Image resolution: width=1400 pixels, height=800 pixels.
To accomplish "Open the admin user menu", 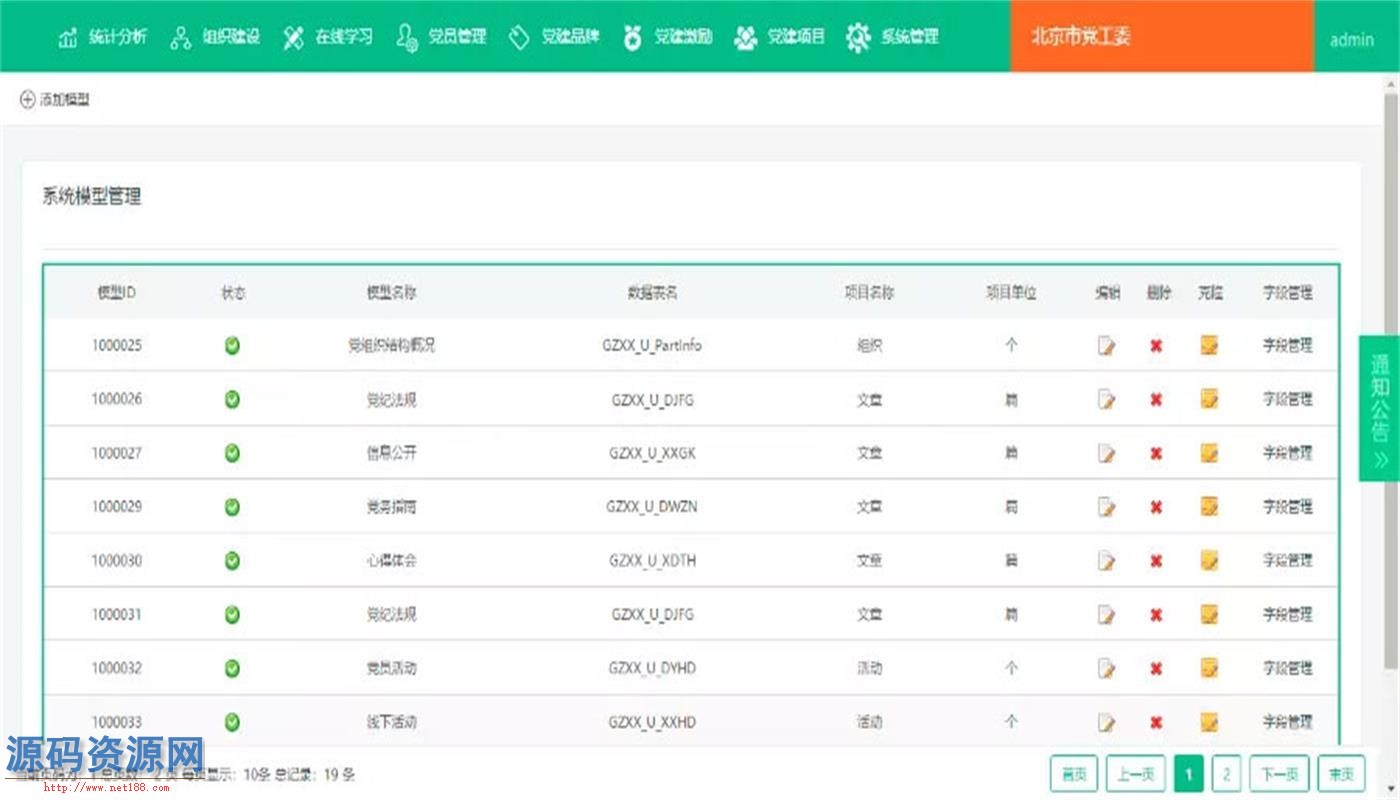I will coord(1351,40).
